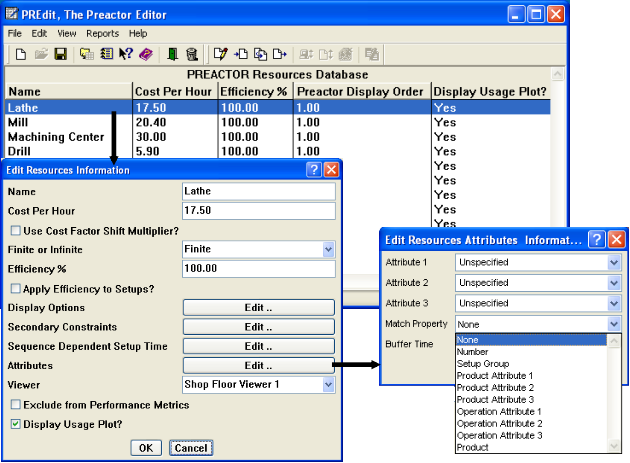The image size is (630, 463).
Task: Expand the Attribute 1 dropdown
Action: (x=614, y=262)
